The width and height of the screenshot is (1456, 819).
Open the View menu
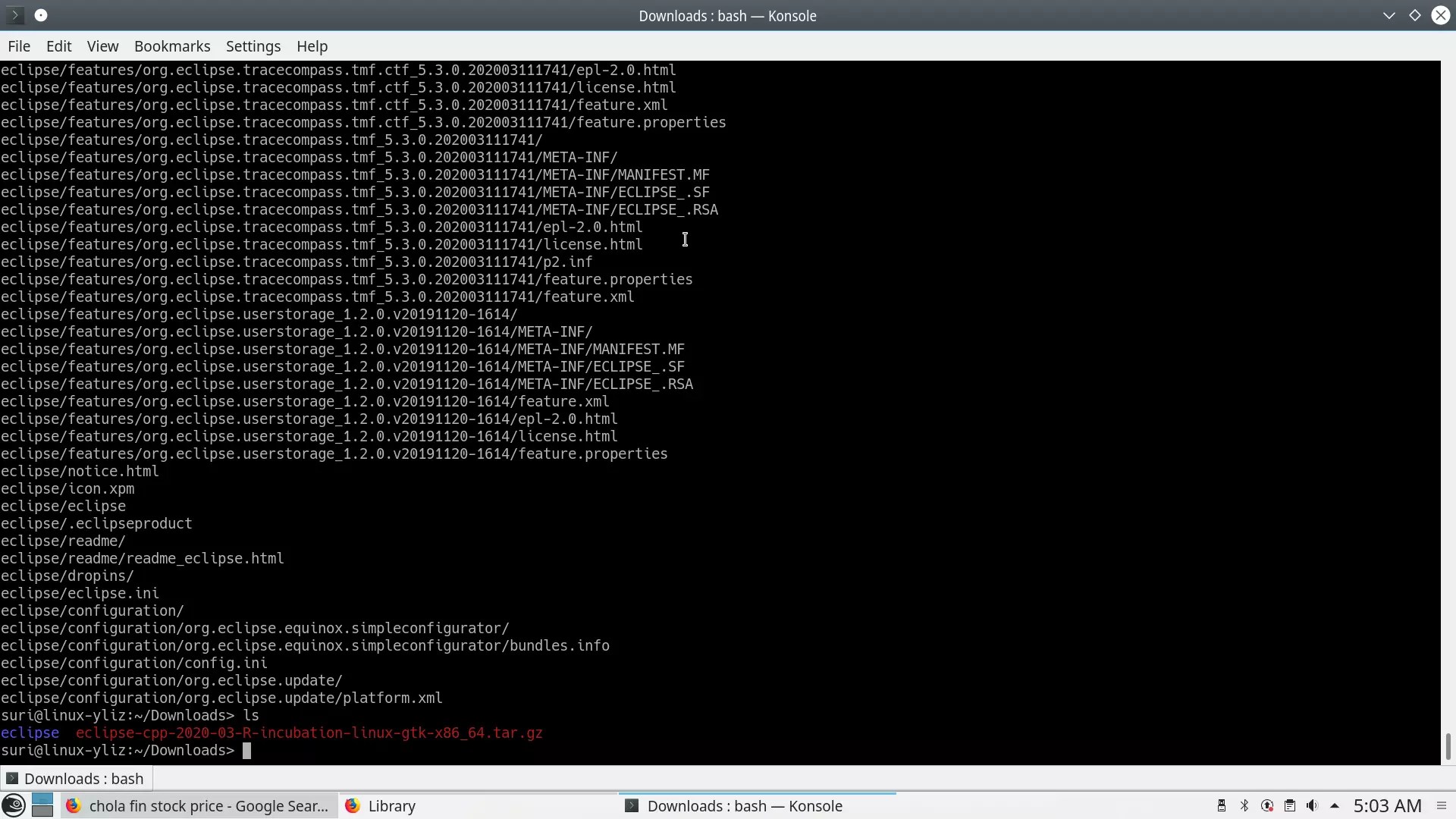point(102,46)
